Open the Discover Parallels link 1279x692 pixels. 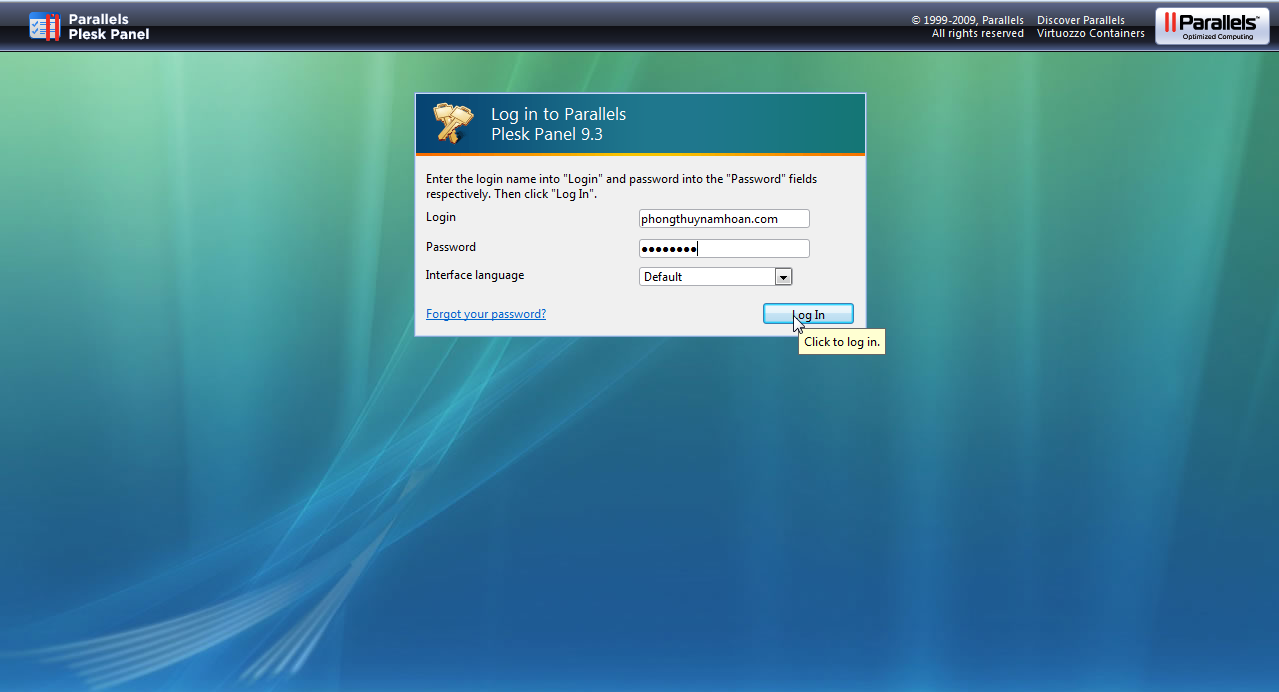coord(1080,20)
